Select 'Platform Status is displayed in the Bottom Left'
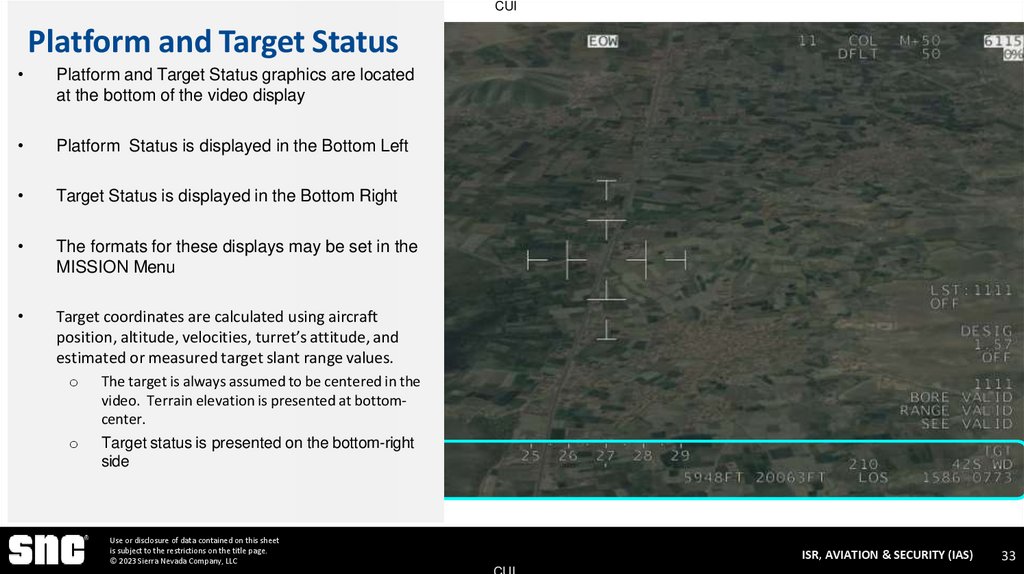Image resolution: width=1024 pixels, height=574 pixels. coord(232,146)
